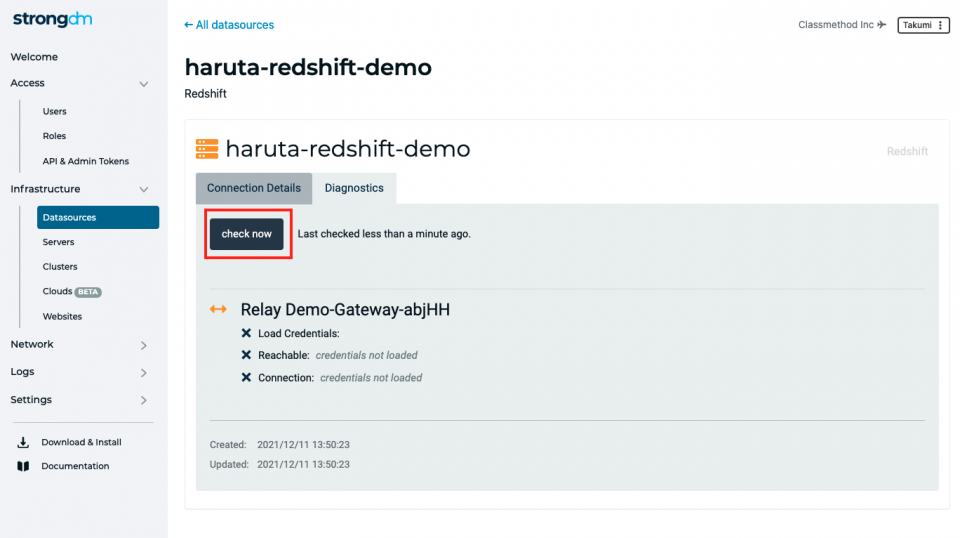Open API & Admin Tokens

click(86, 161)
